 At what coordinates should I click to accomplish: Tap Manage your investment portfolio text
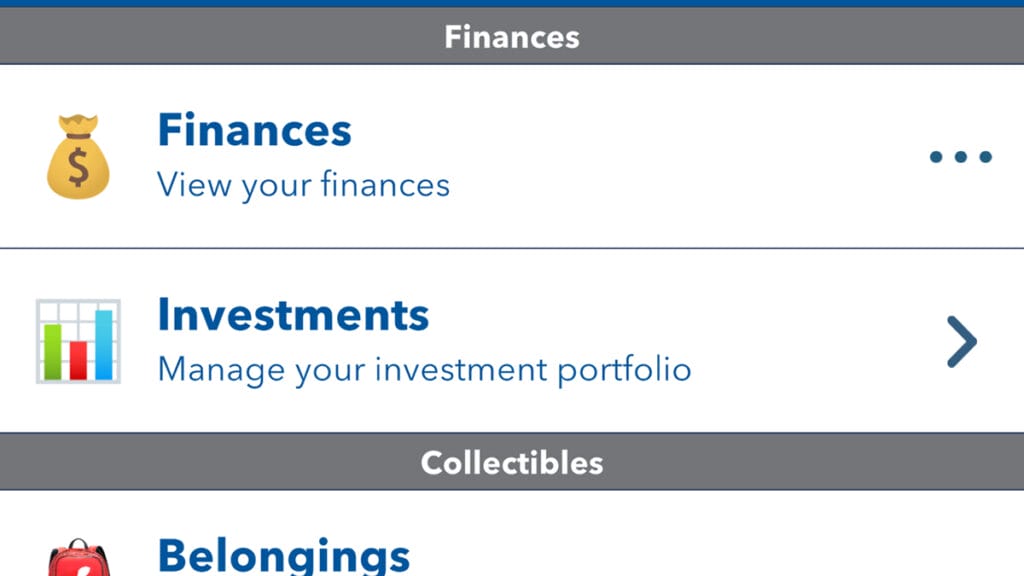tap(423, 368)
